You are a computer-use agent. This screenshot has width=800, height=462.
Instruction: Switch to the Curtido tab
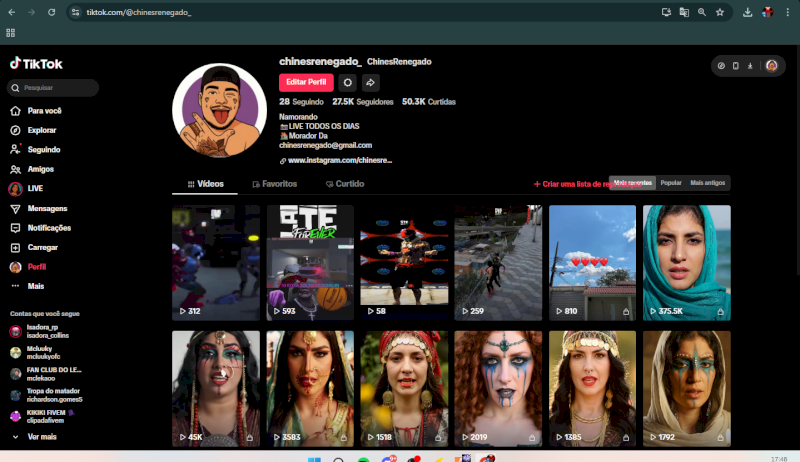344,184
